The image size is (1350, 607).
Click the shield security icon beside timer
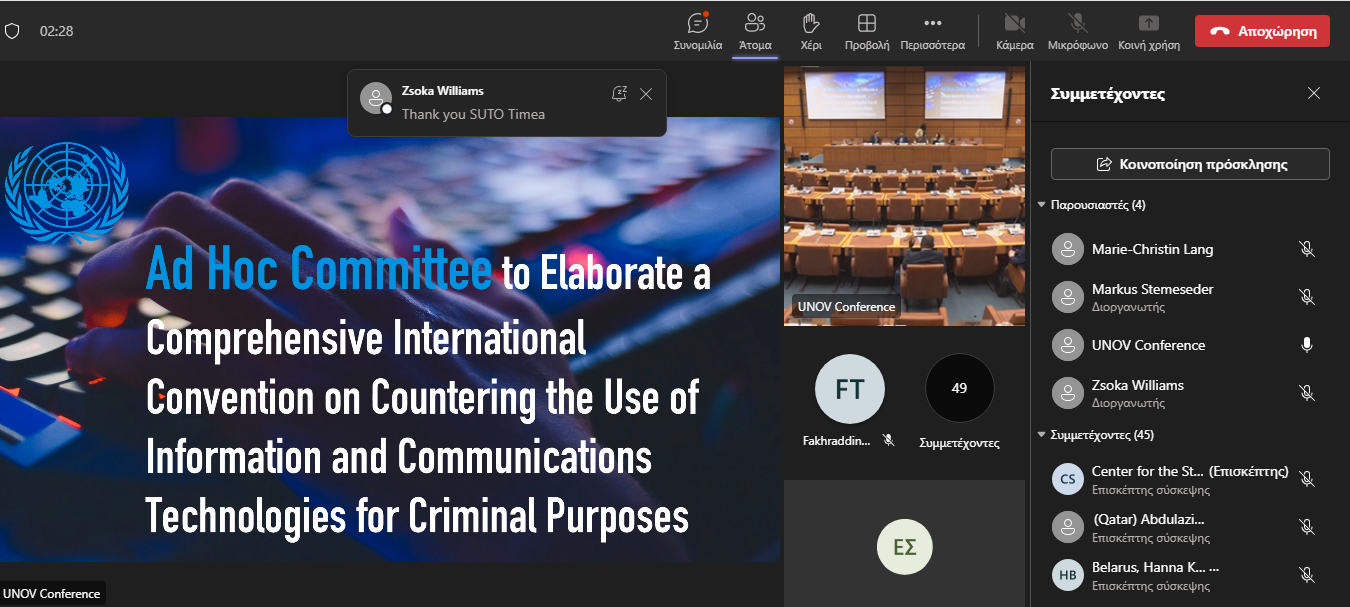[12, 31]
